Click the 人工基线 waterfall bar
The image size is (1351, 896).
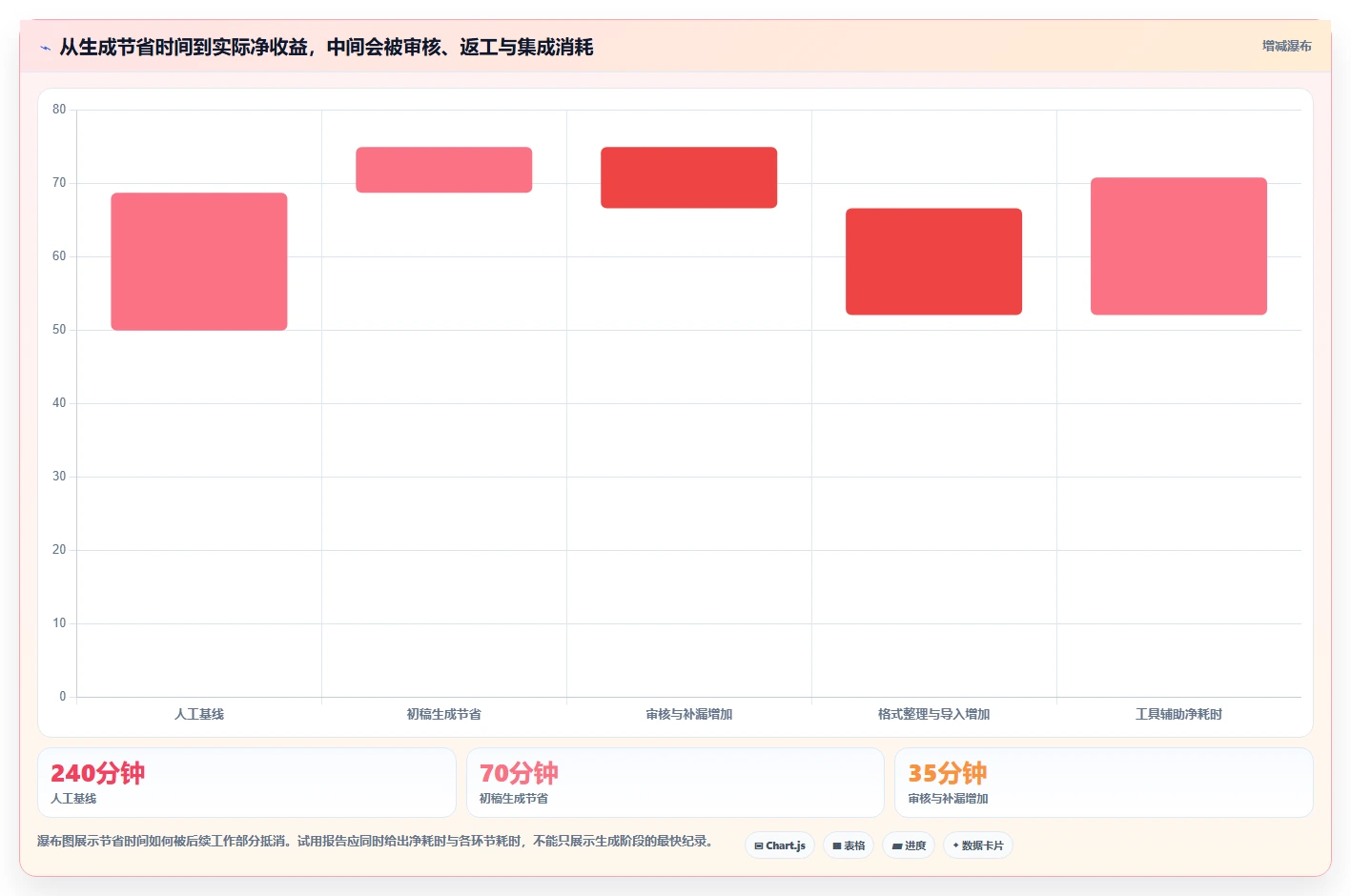click(199, 262)
